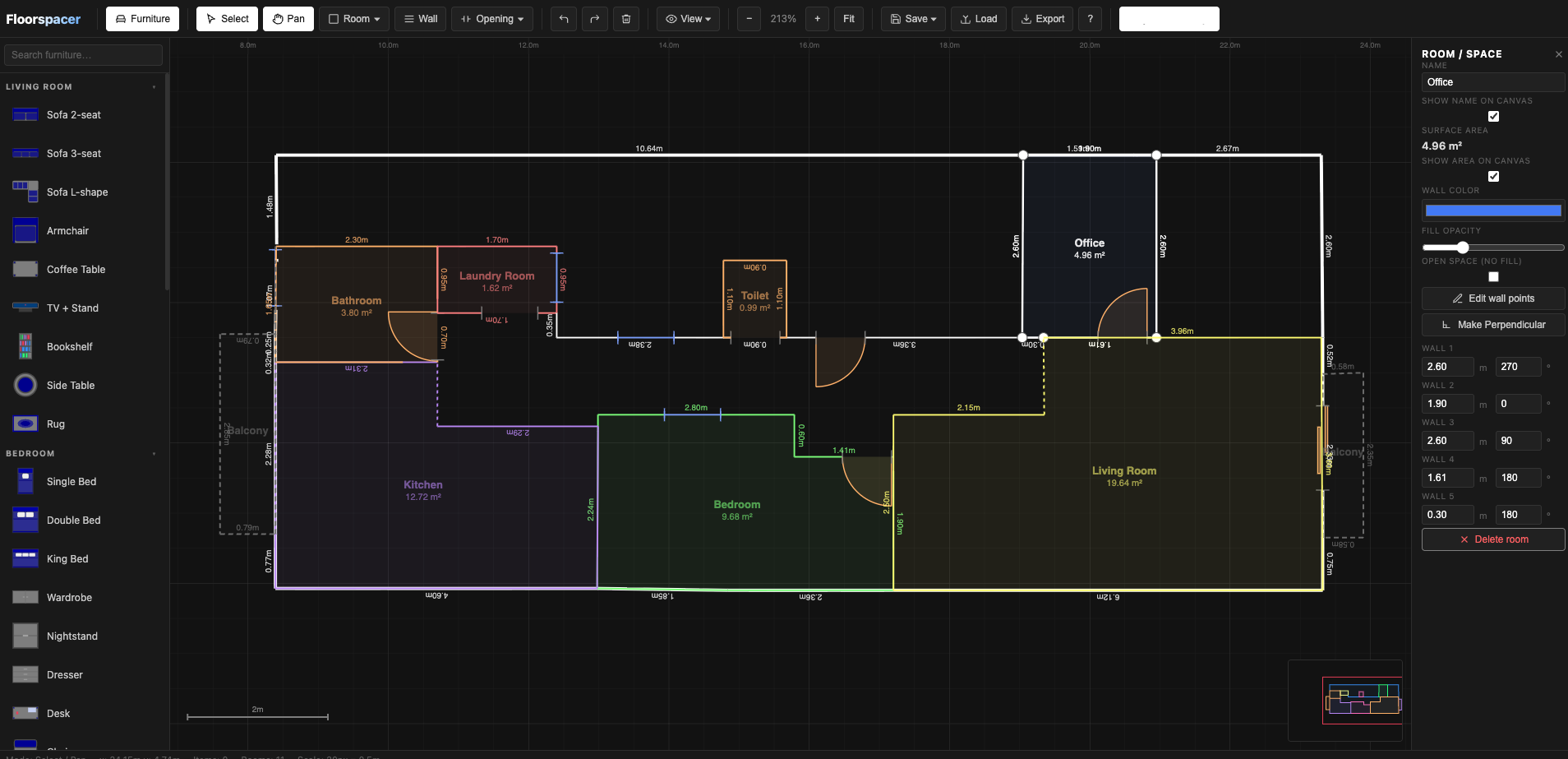The image size is (1568, 759).
Task: Fit the plan to view
Action: pos(849,19)
